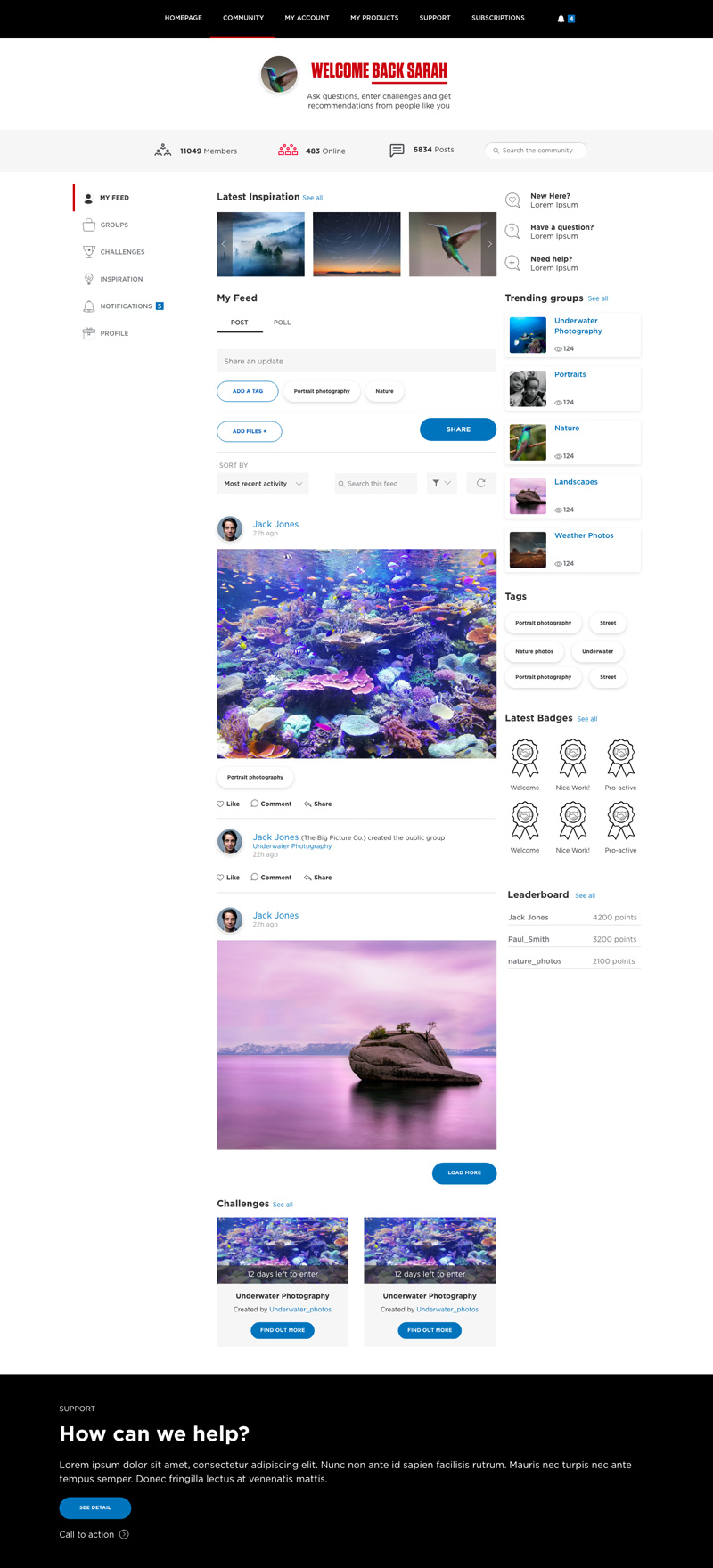Click the Have a question icon
The width and height of the screenshot is (713, 1568).
(512, 232)
